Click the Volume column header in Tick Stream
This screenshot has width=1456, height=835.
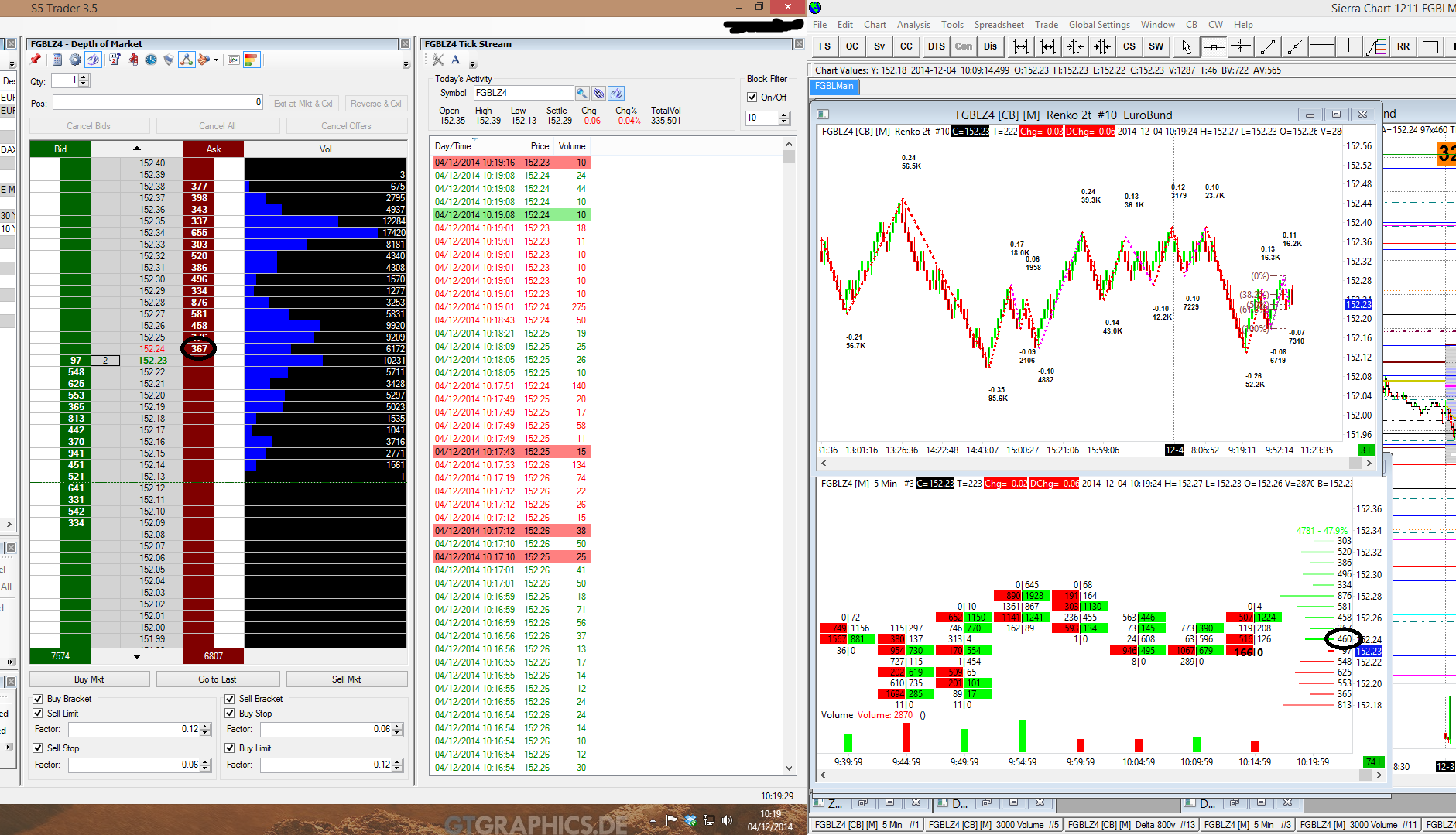[572, 146]
